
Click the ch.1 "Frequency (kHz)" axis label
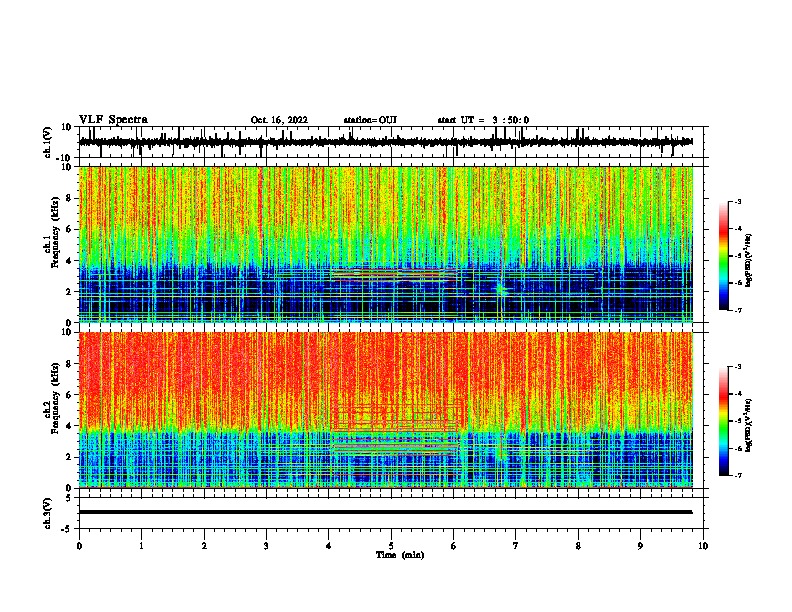coord(55,232)
